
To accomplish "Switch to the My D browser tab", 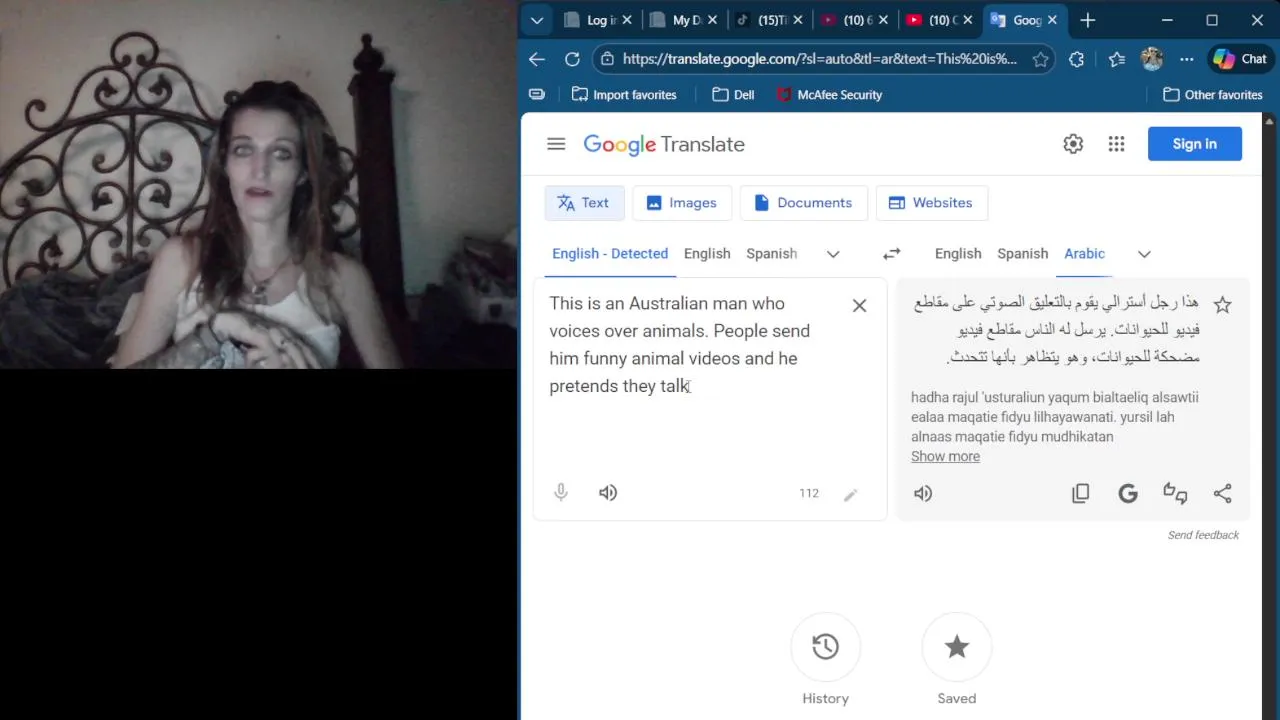I will (682, 20).
